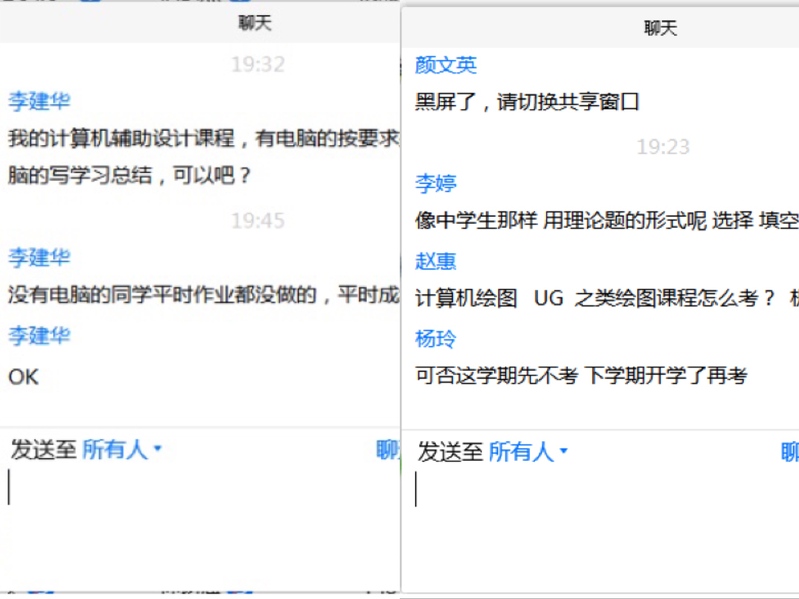799x599 pixels.
Task: Click the 19:23 timestamp
Action: pyautogui.click(x=663, y=147)
